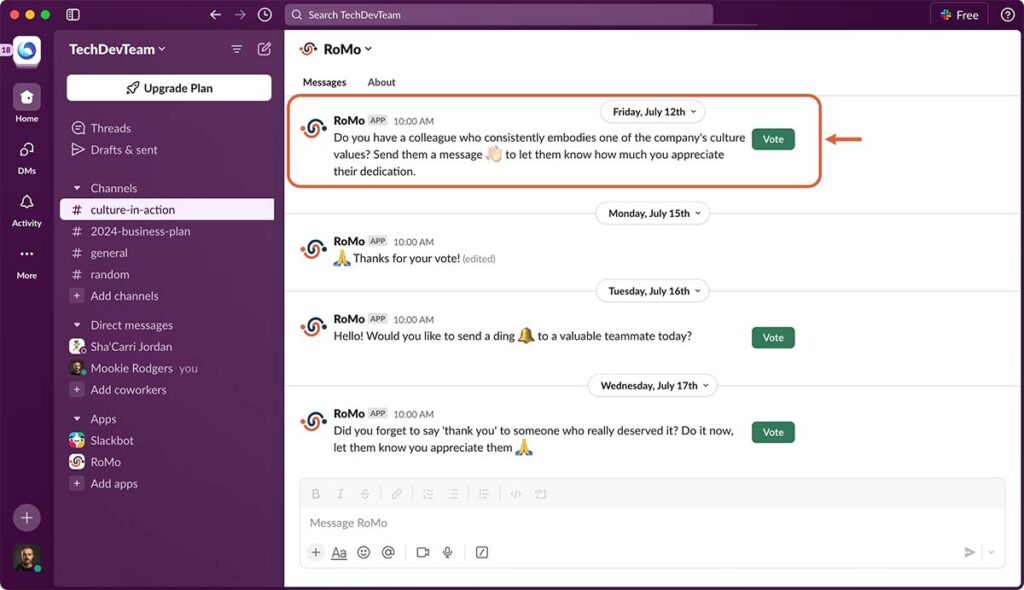This screenshot has height=590, width=1024.
Task: Apply code block formatting
Action: click(540, 494)
